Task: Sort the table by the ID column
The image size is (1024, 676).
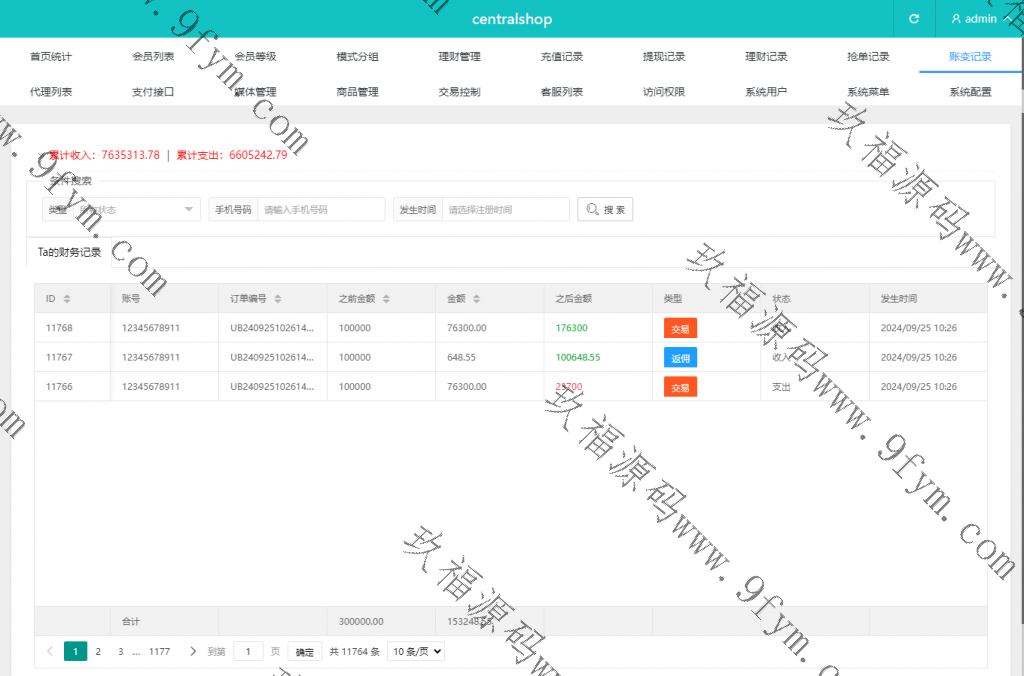Action: (x=67, y=299)
